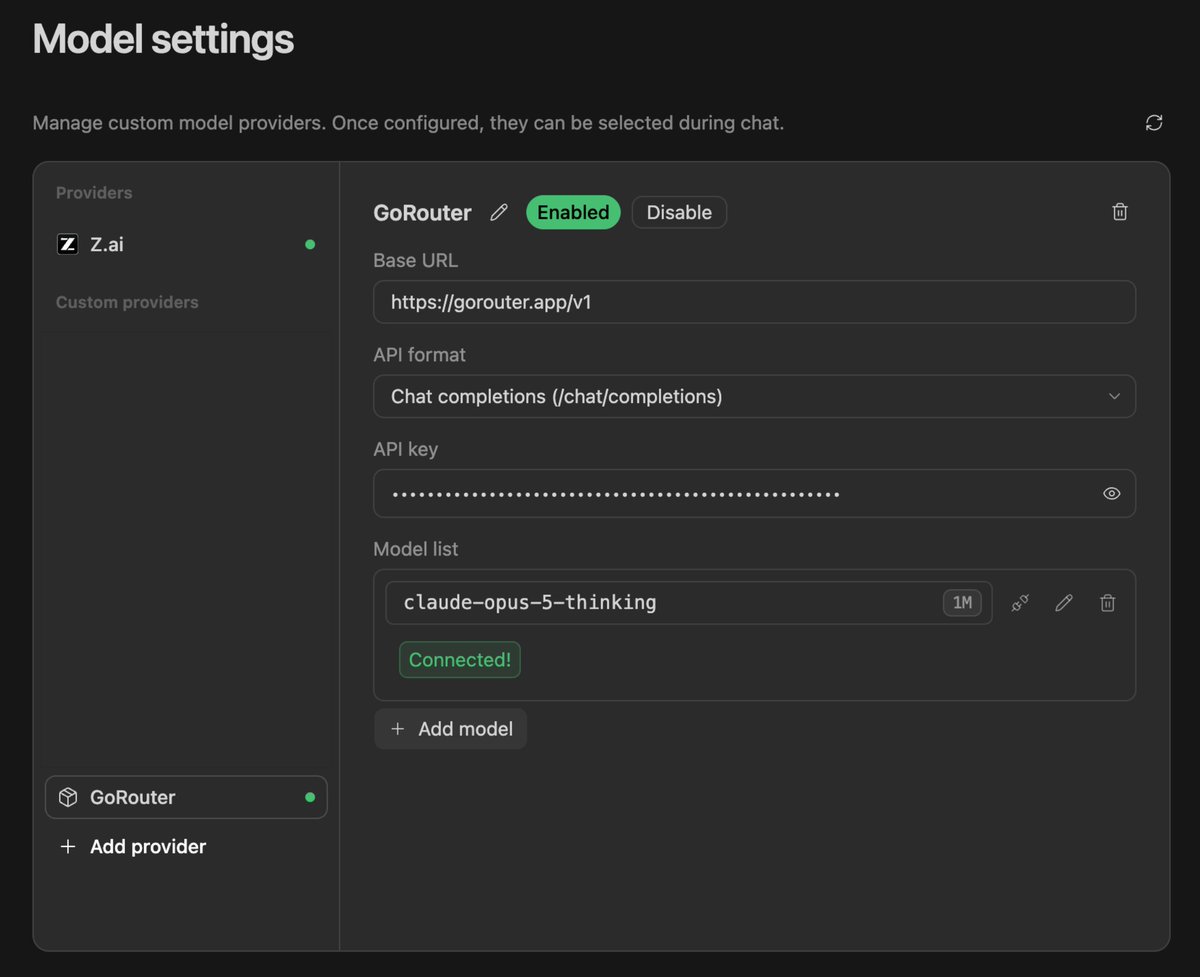Edit the claude-opus-5-thinking model pencil icon
The width and height of the screenshot is (1200, 977).
(x=1064, y=603)
